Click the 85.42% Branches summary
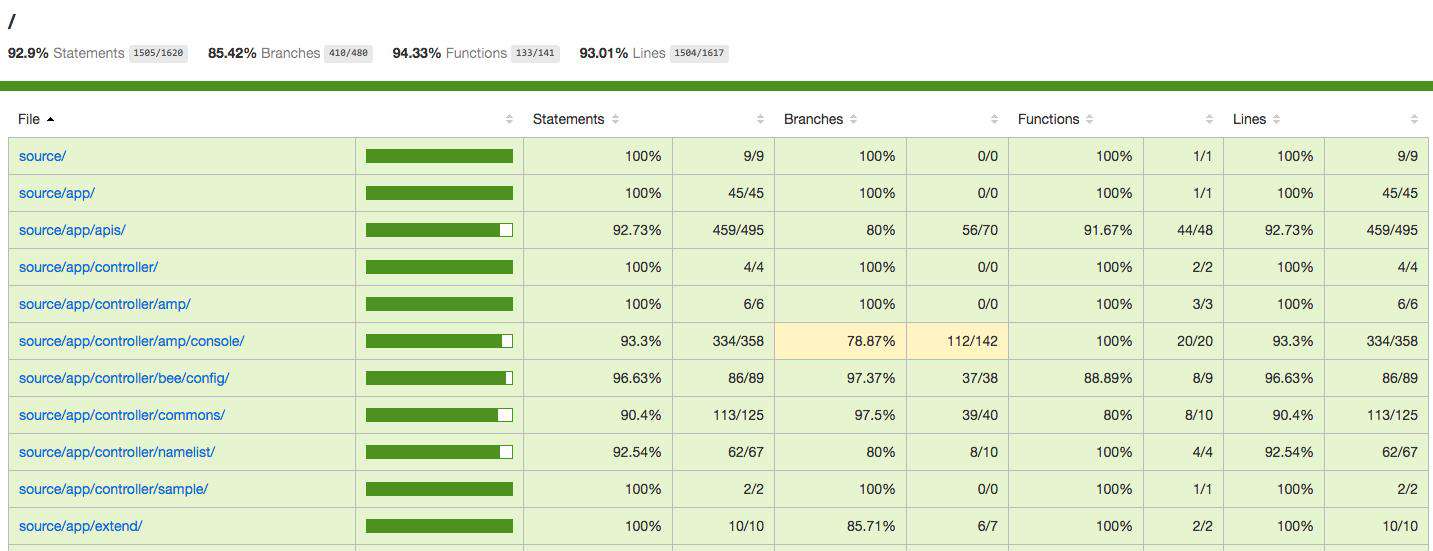The width and height of the screenshot is (1433, 551). tap(264, 53)
